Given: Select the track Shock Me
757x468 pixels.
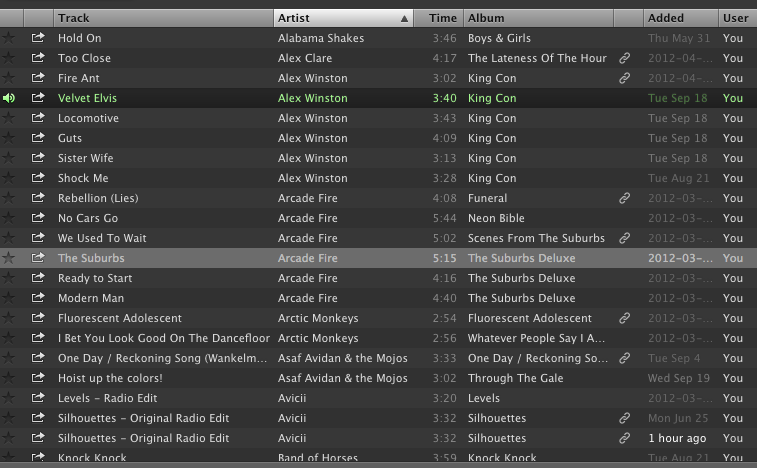Looking at the screenshot, I should [83, 178].
